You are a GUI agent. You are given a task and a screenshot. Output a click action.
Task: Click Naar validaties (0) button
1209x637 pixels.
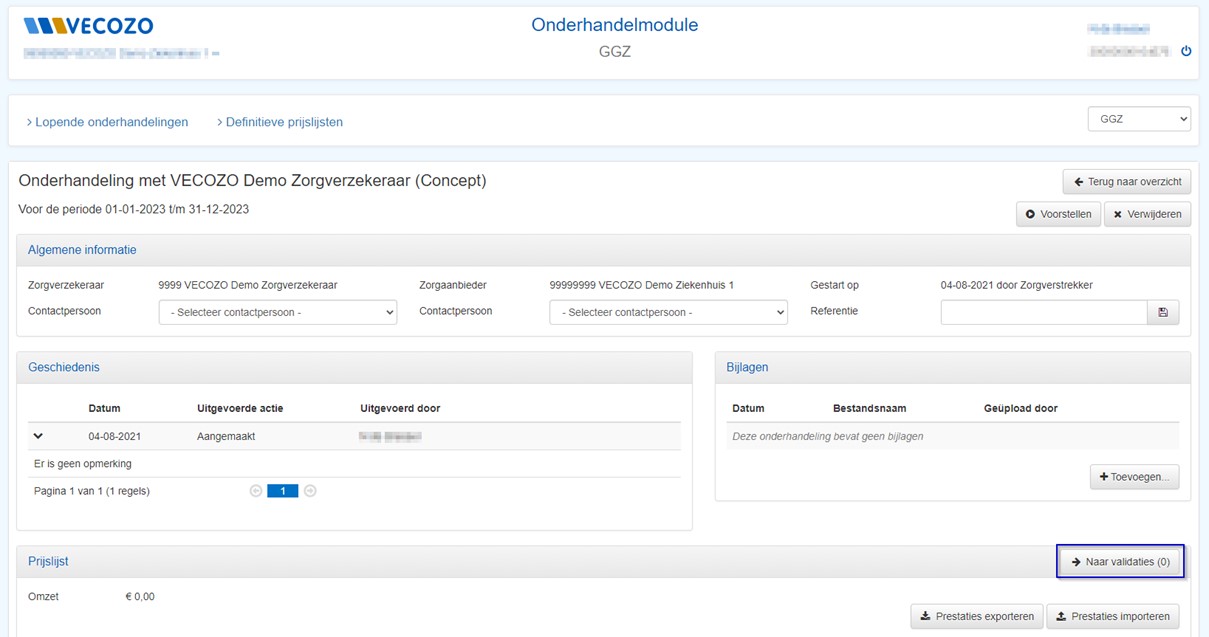click(x=1120, y=562)
